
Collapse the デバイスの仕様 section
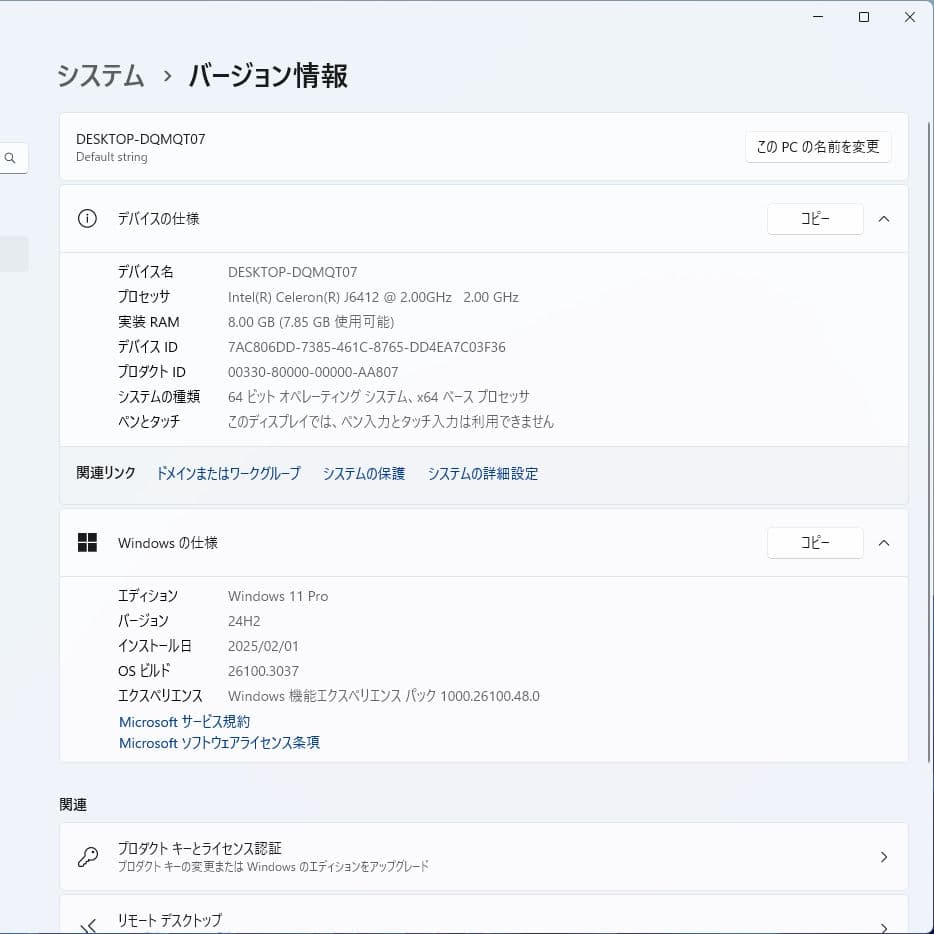(883, 219)
